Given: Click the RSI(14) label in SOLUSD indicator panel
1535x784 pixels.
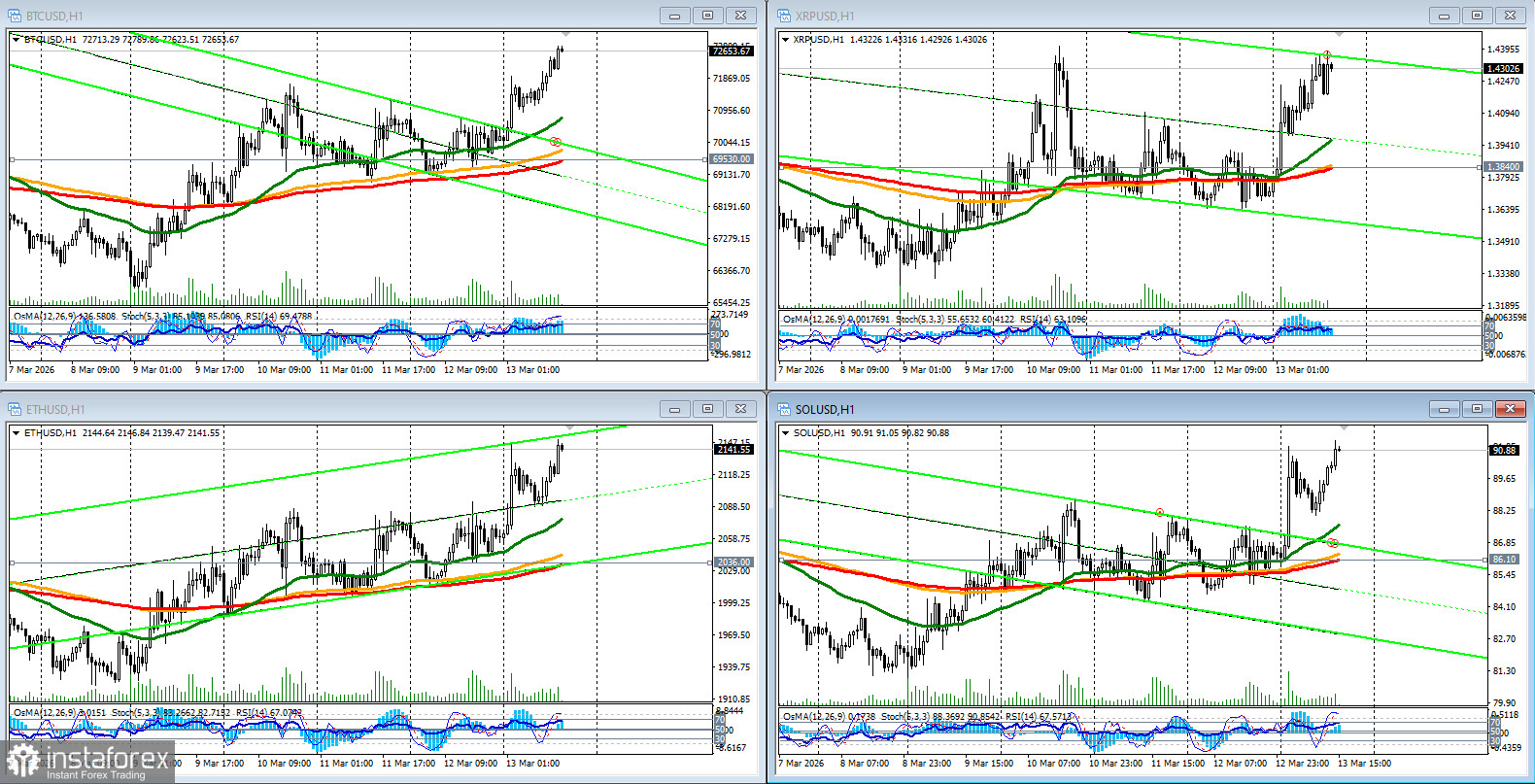Looking at the screenshot, I should (1022, 717).
